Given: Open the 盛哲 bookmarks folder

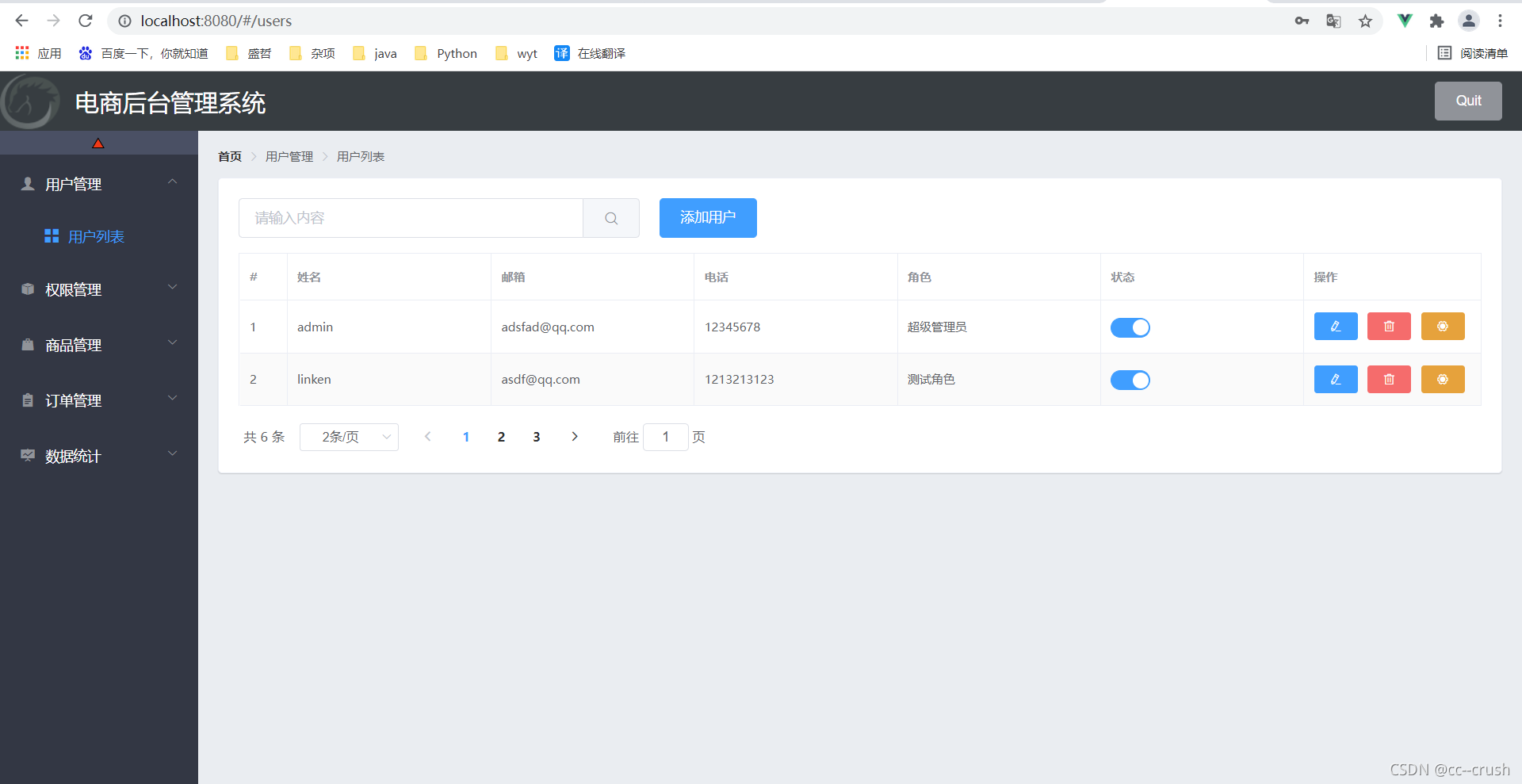Looking at the screenshot, I should [x=248, y=53].
